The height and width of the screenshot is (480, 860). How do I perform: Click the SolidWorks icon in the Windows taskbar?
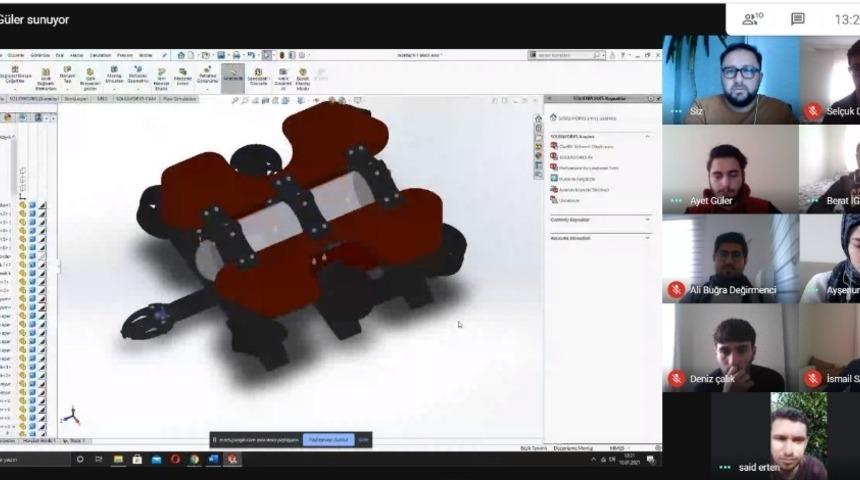232,459
